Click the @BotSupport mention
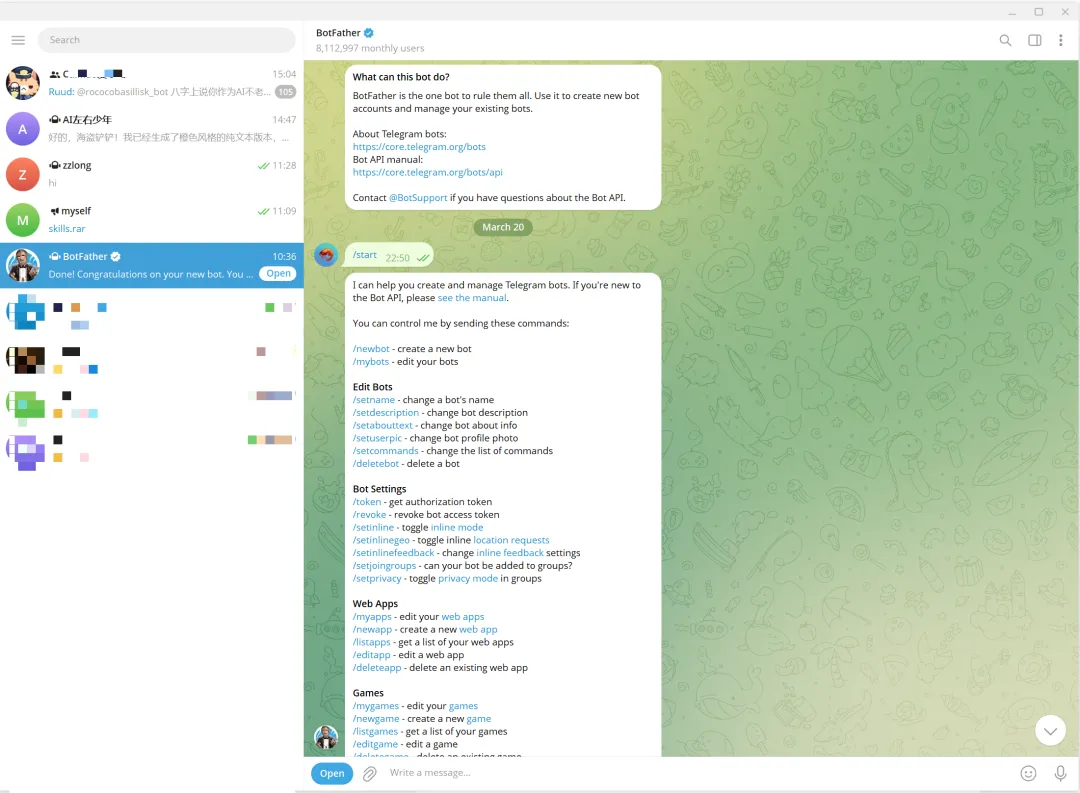 (x=418, y=198)
